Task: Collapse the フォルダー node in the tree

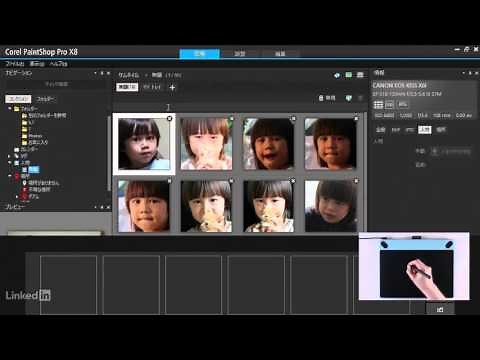Action: pyautogui.click(x=10, y=109)
